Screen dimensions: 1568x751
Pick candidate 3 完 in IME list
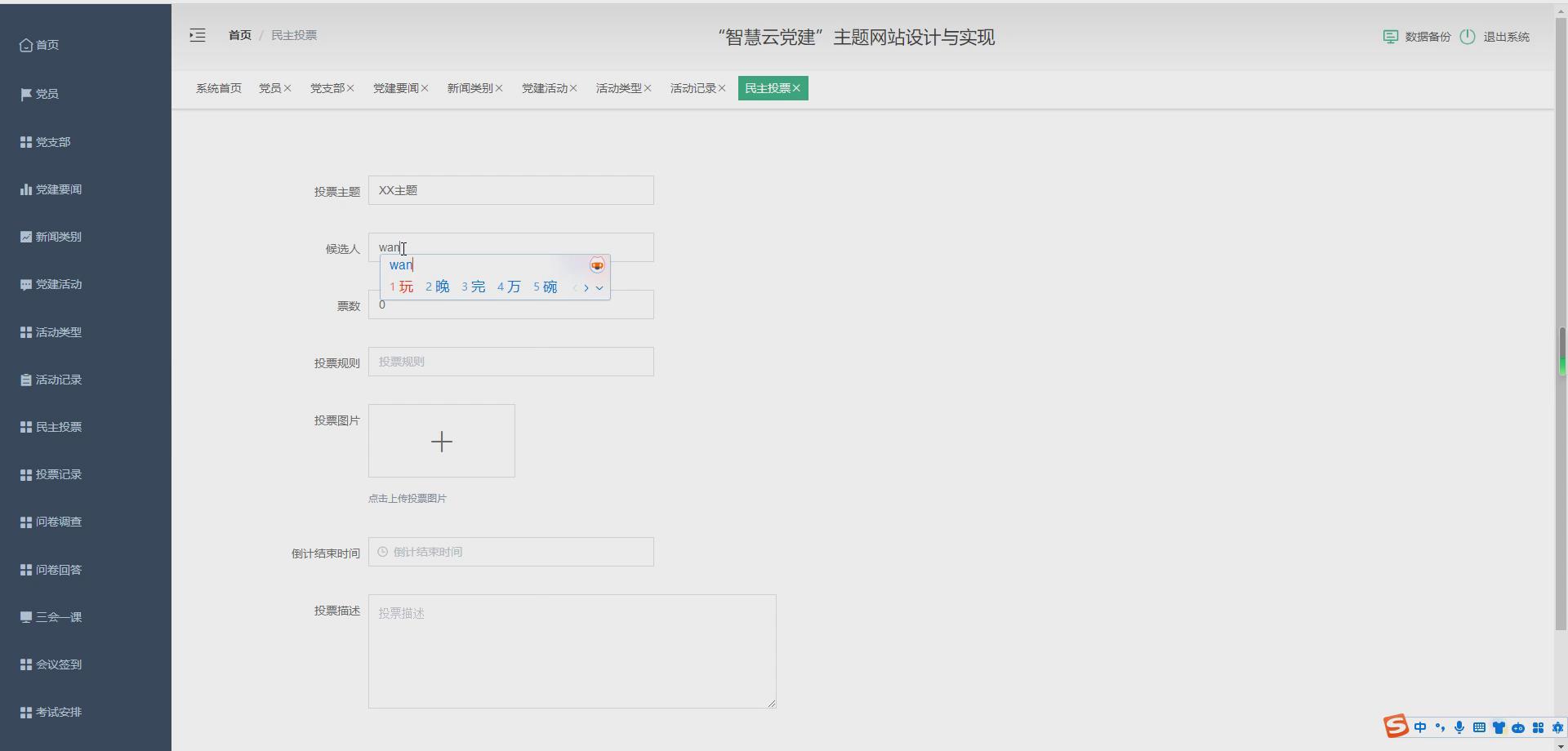pyautogui.click(x=474, y=287)
